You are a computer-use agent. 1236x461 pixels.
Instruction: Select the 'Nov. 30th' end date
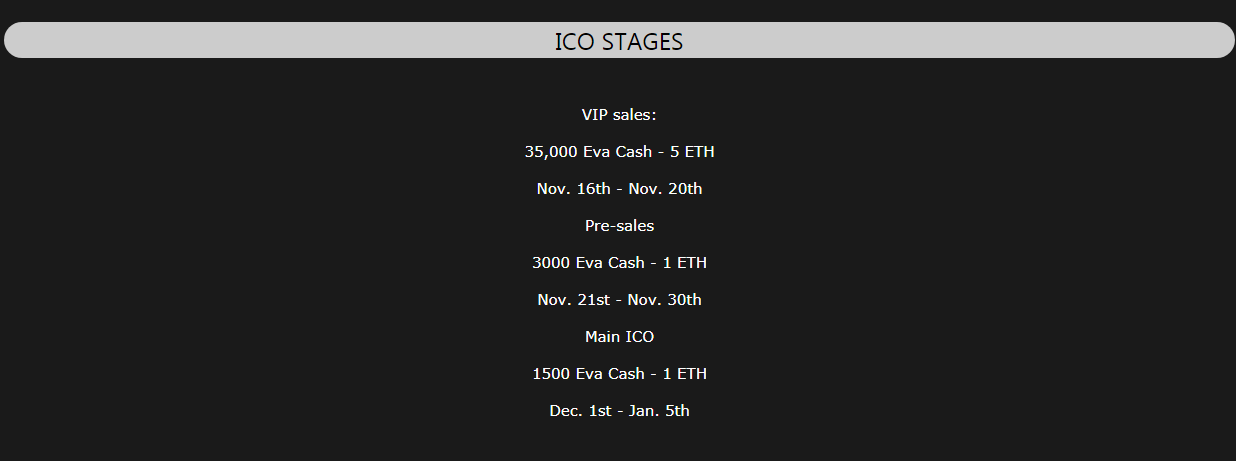click(x=665, y=300)
